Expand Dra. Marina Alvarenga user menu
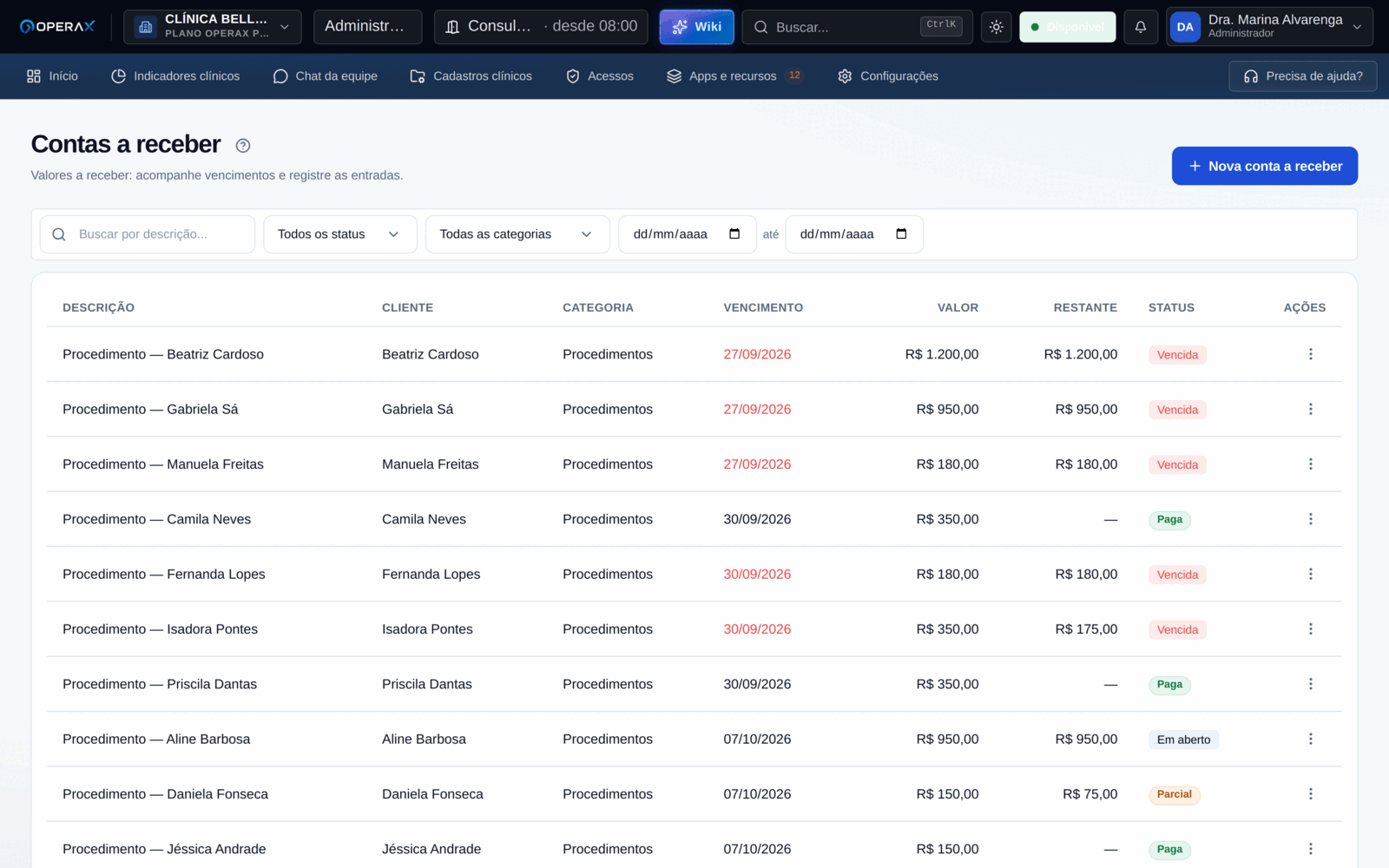This screenshot has height=868, width=1389. 1269,27
